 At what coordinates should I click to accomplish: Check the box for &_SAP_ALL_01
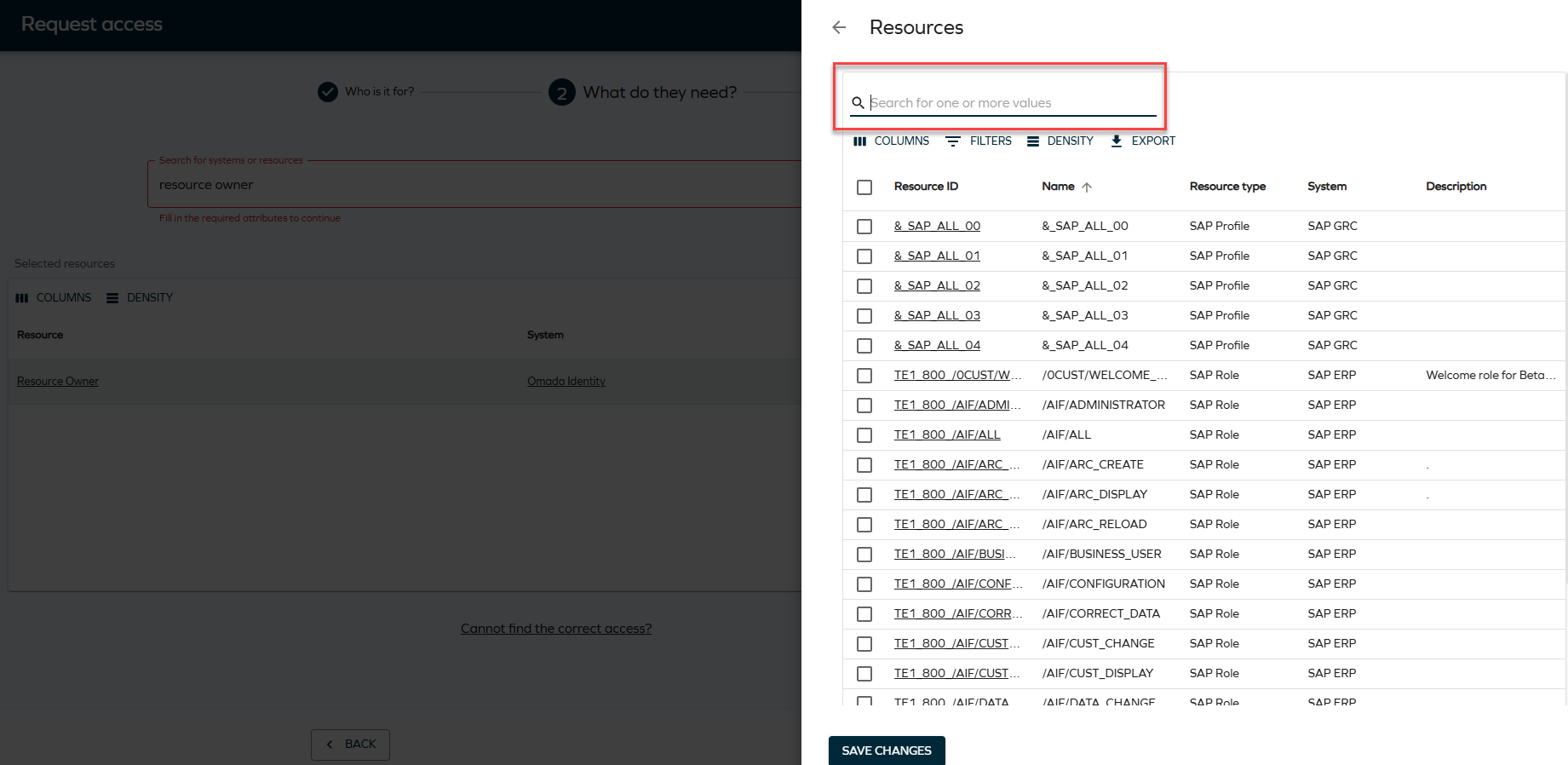pyautogui.click(x=864, y=256)
